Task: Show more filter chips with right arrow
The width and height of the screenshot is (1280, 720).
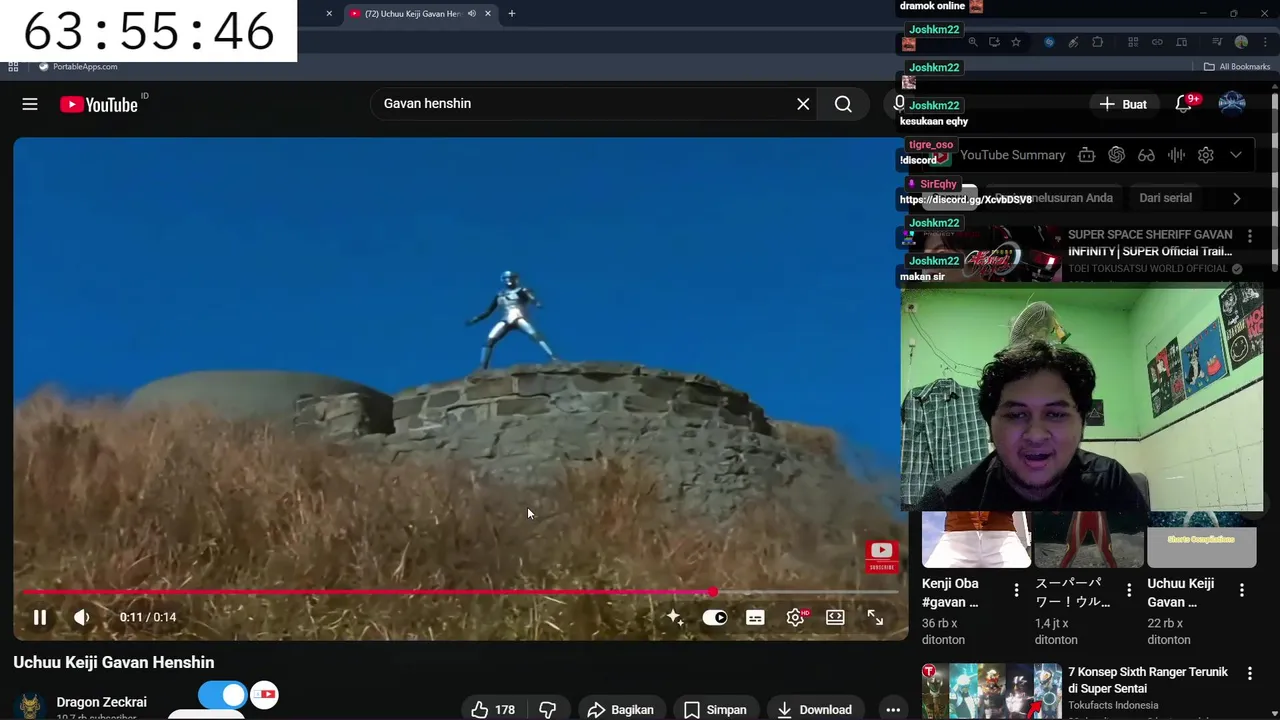Action: [x=1237, y=198]
